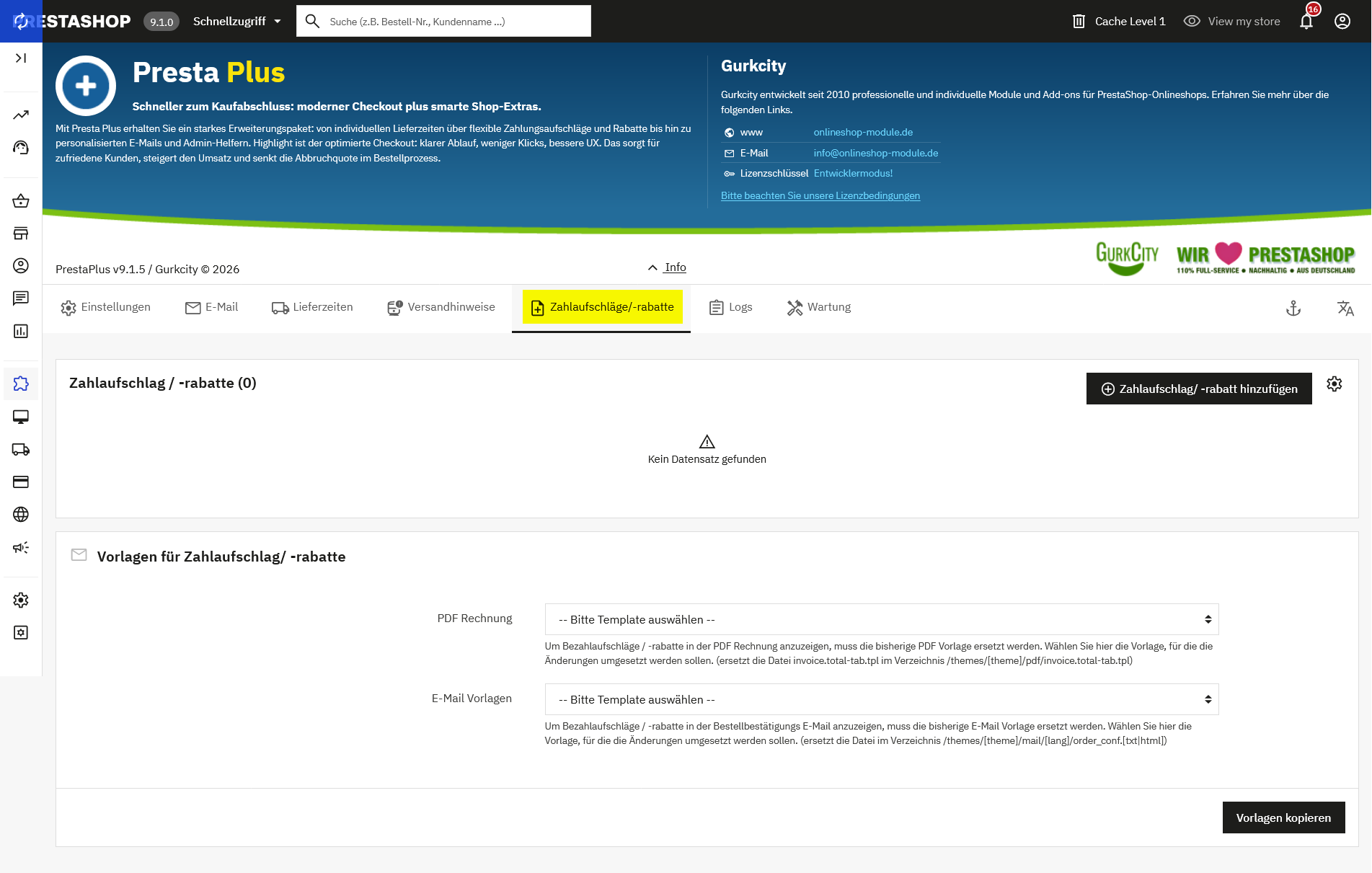Open Payment via the credit-card sidebar icon
Viewport: 1372px width, 873px height.
(x=21, y=482)
